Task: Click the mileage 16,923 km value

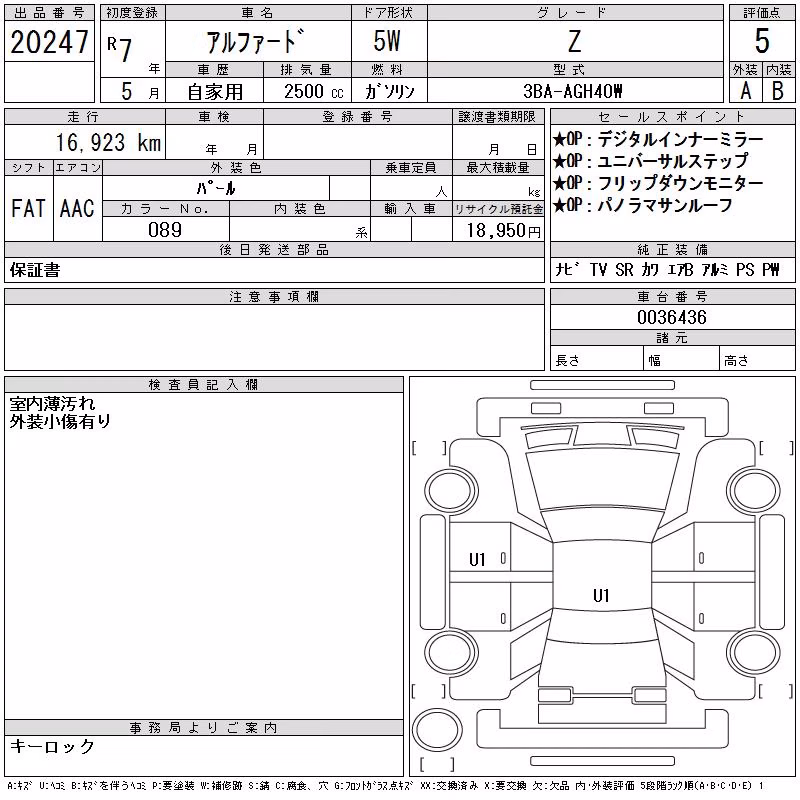Action: pos(108,142)
